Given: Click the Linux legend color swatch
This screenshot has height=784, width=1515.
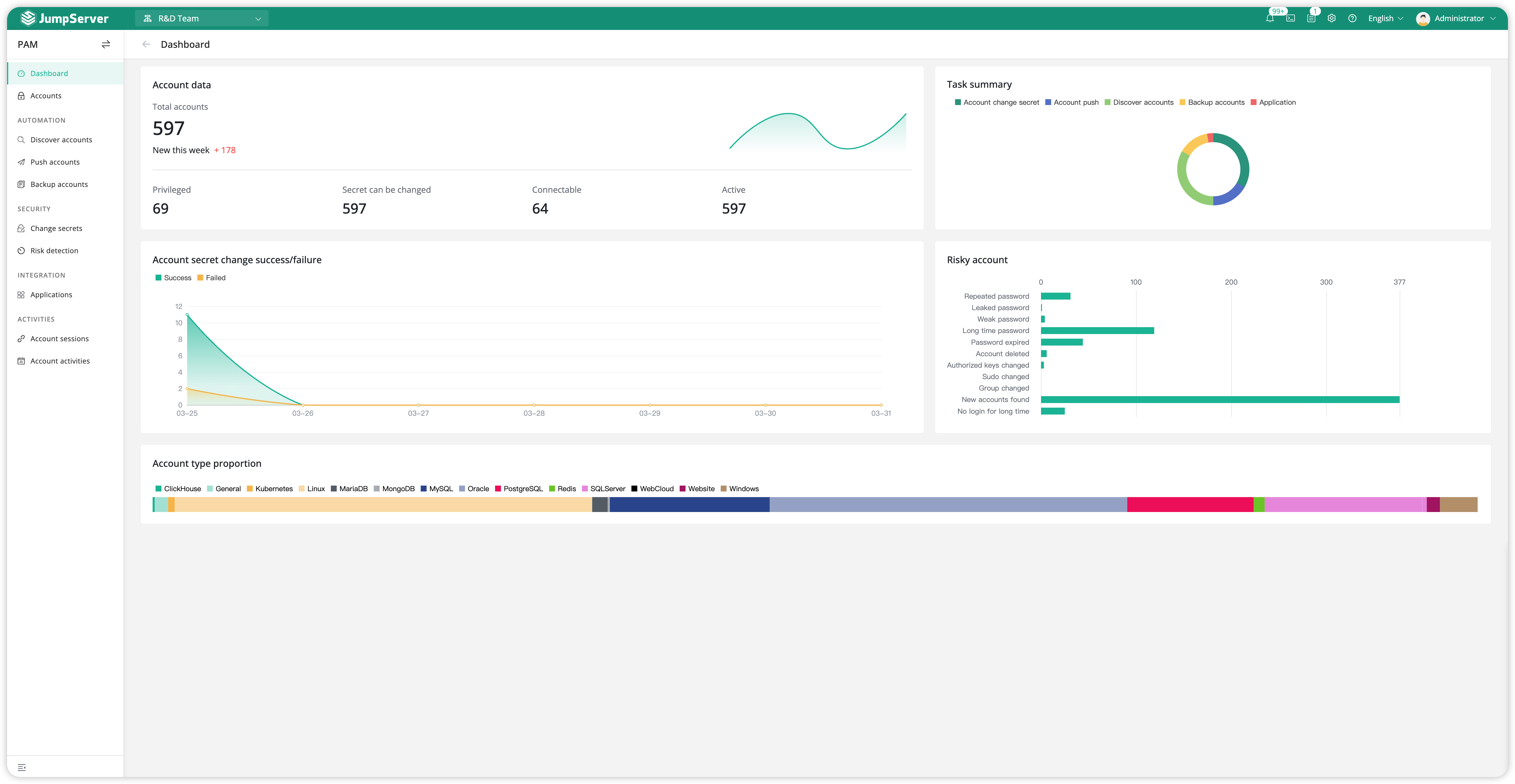Looking at the screenshot, I should click(302, 489).
